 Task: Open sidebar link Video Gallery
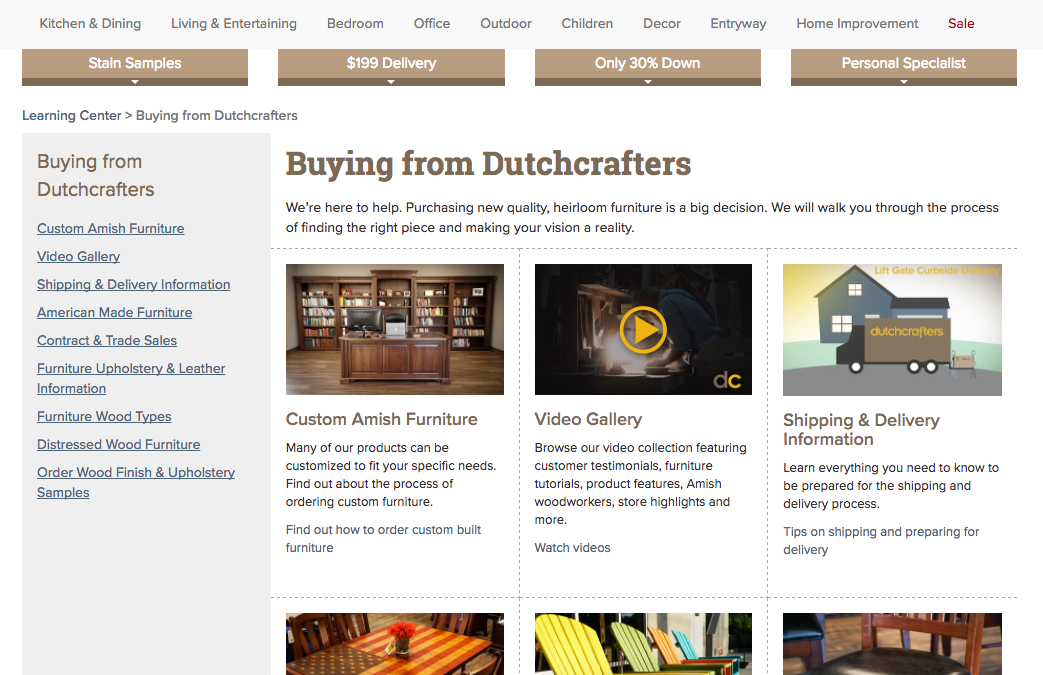pyautogui.click(x=78, y=256)
